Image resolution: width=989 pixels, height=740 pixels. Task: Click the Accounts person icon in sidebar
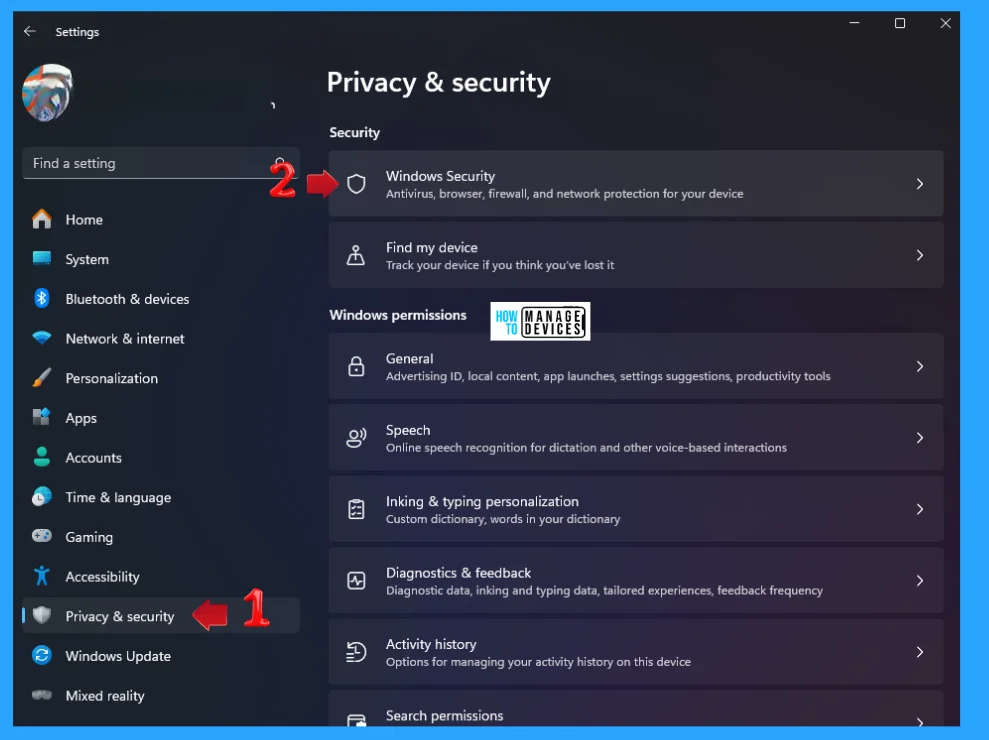point(42,457)
